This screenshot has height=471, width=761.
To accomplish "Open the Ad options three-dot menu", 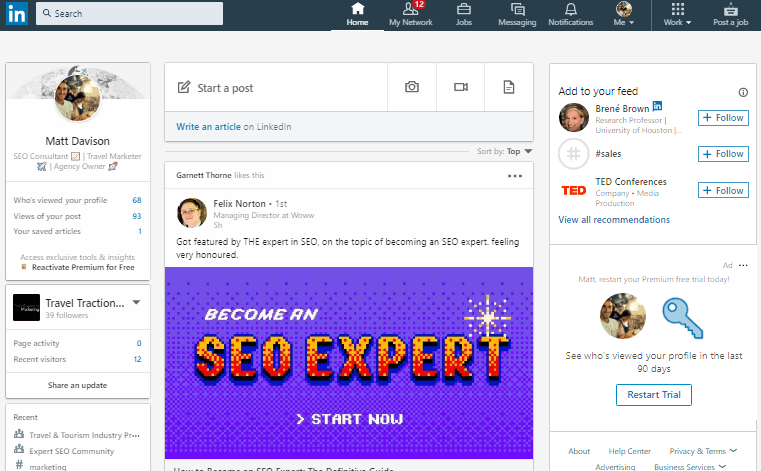I will pyautogui.click(x=743, y=265).
